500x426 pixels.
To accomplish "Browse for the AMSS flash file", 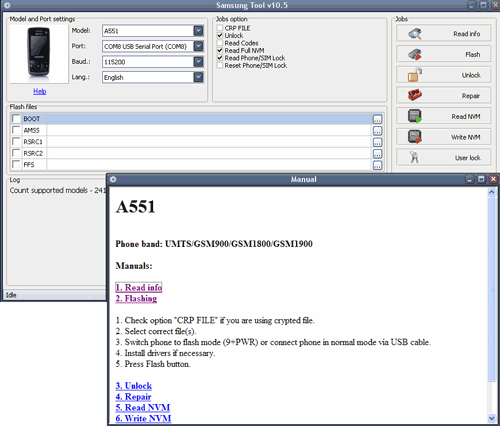I will (377, 131).
